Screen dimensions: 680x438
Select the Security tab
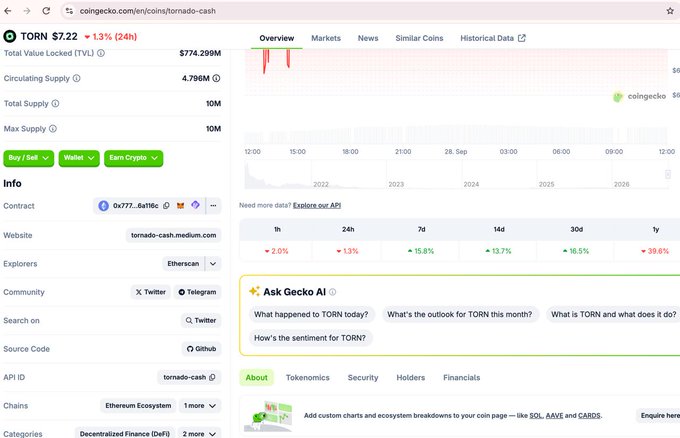[x=363, y=378]
